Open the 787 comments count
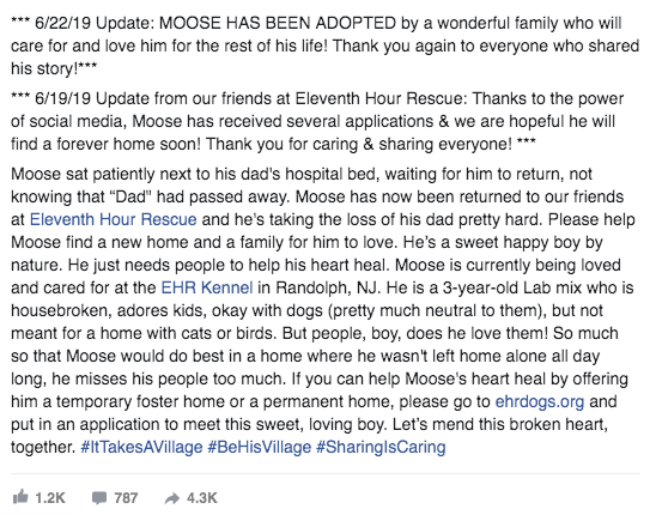 (126, 498)
